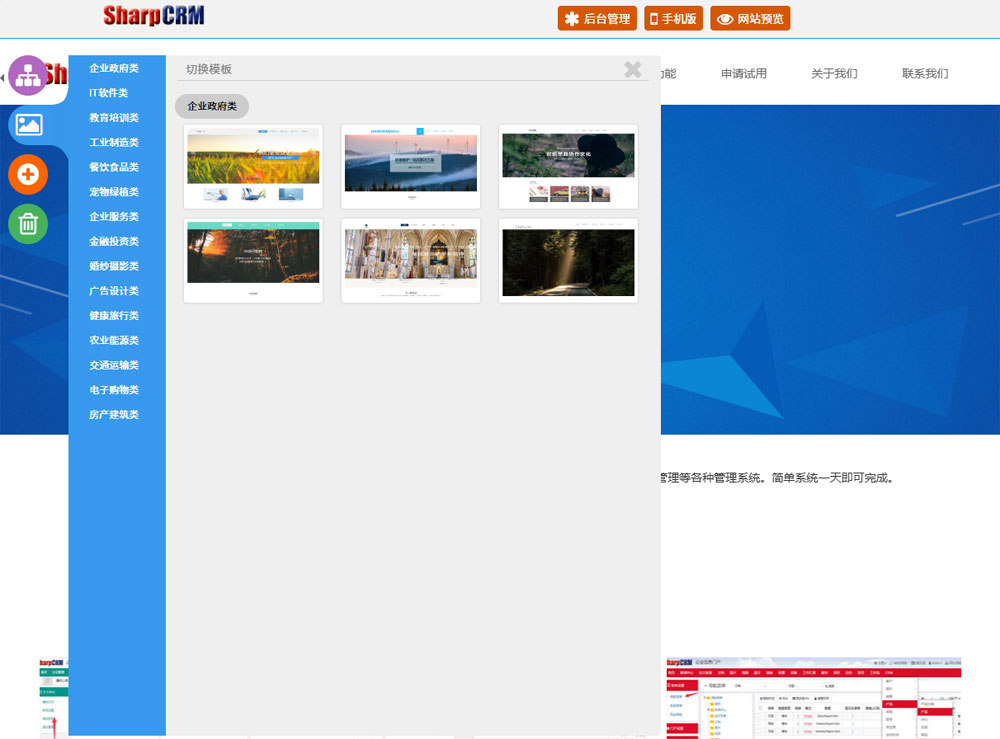Click the orange add plus icon

click(28, 175)
